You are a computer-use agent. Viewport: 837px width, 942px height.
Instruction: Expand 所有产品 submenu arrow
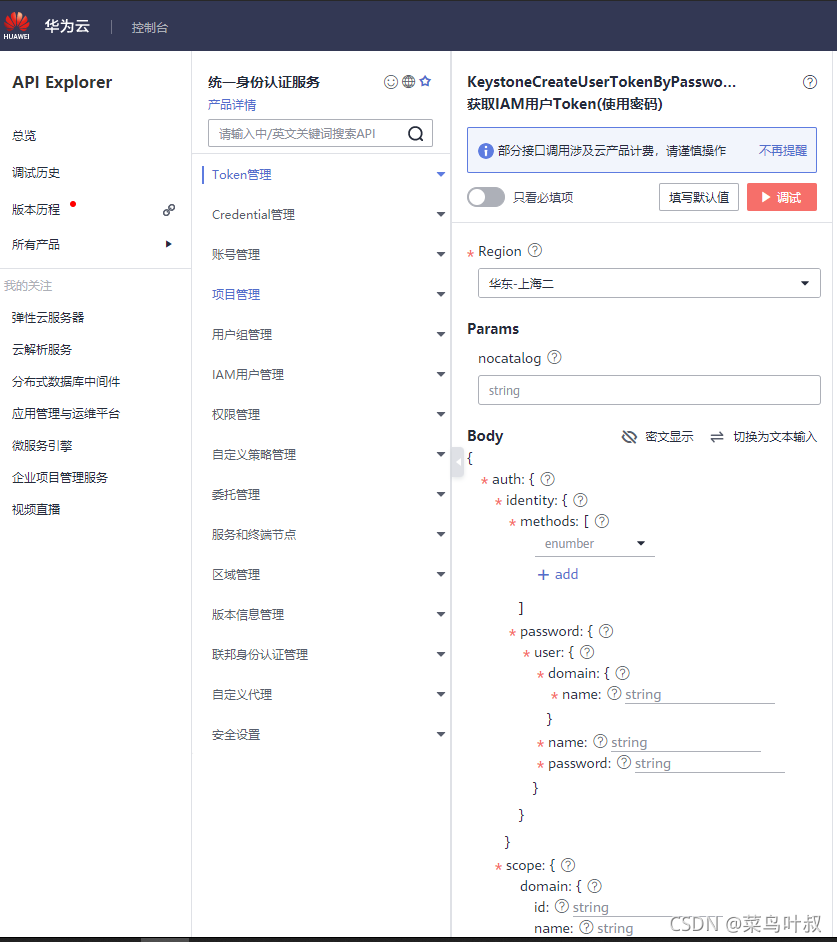(168, 244)
